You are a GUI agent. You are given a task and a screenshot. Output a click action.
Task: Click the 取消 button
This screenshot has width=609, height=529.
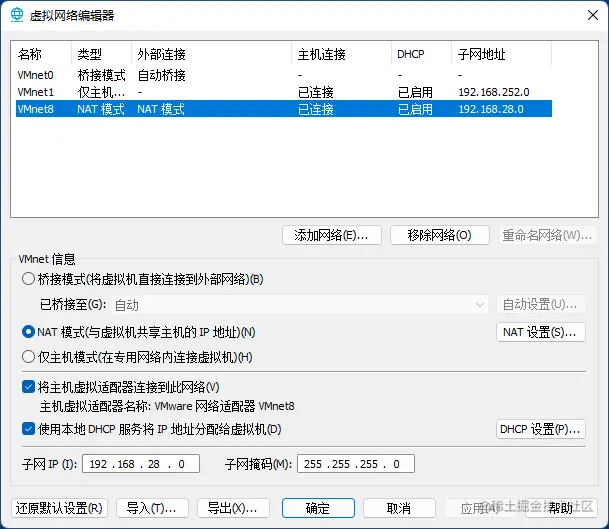[x=399, y=508]
